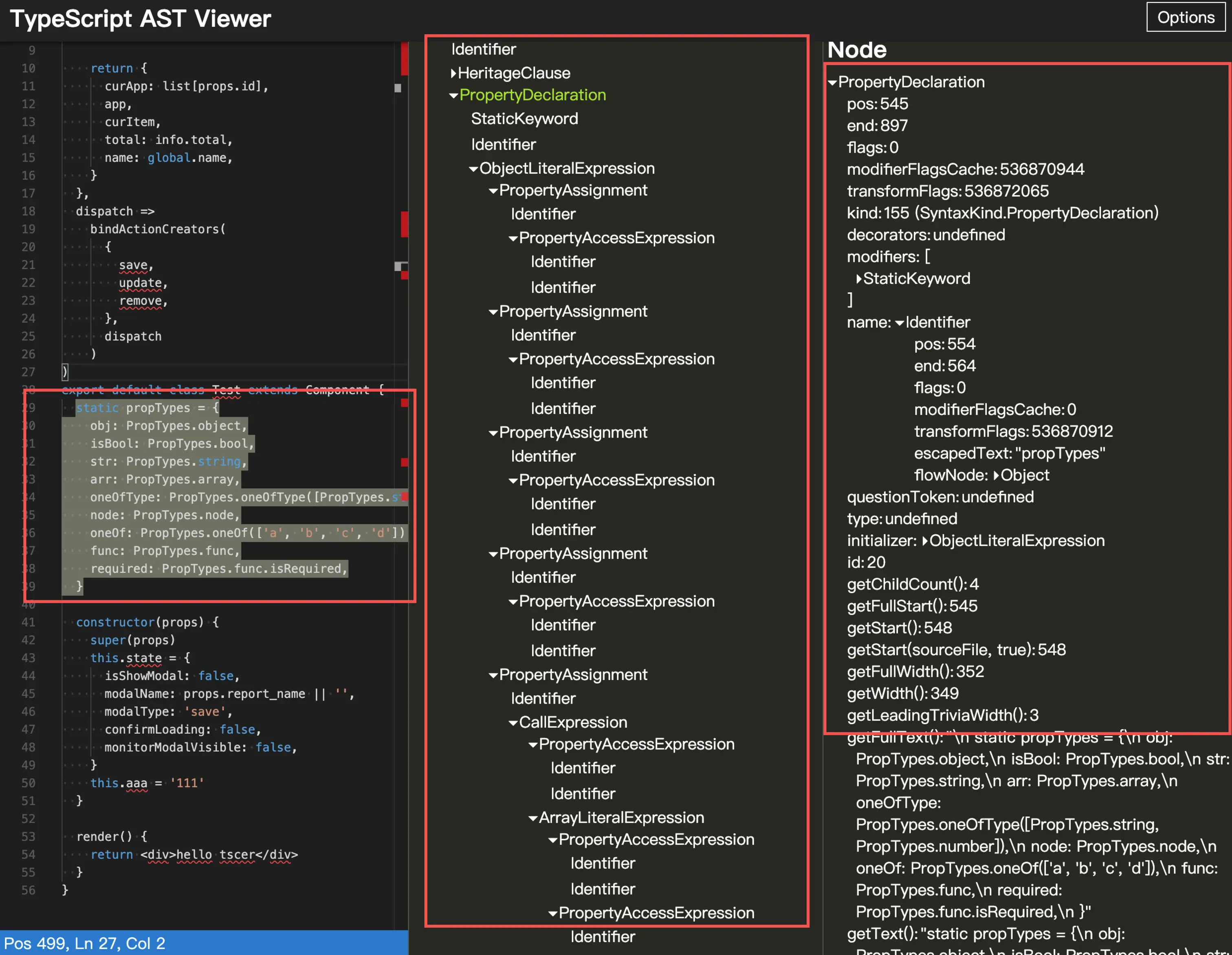Collapse the name Identifier in Node panel
The width and height of the screenshot is (1232, 955).
click(x=899, y=323)
